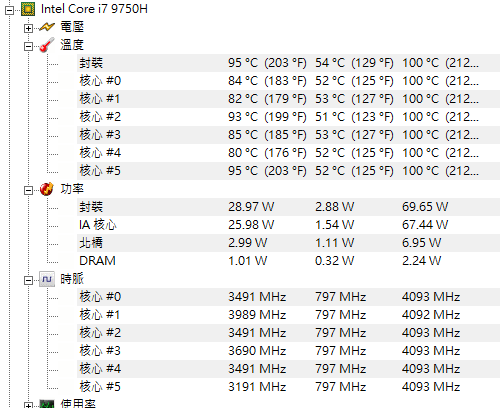Image resolution: width=500 pixels, height=408 pixels.
Task: Expand the 使用率 utilization section
Action: pyautogui.click(x=28, y=405)
